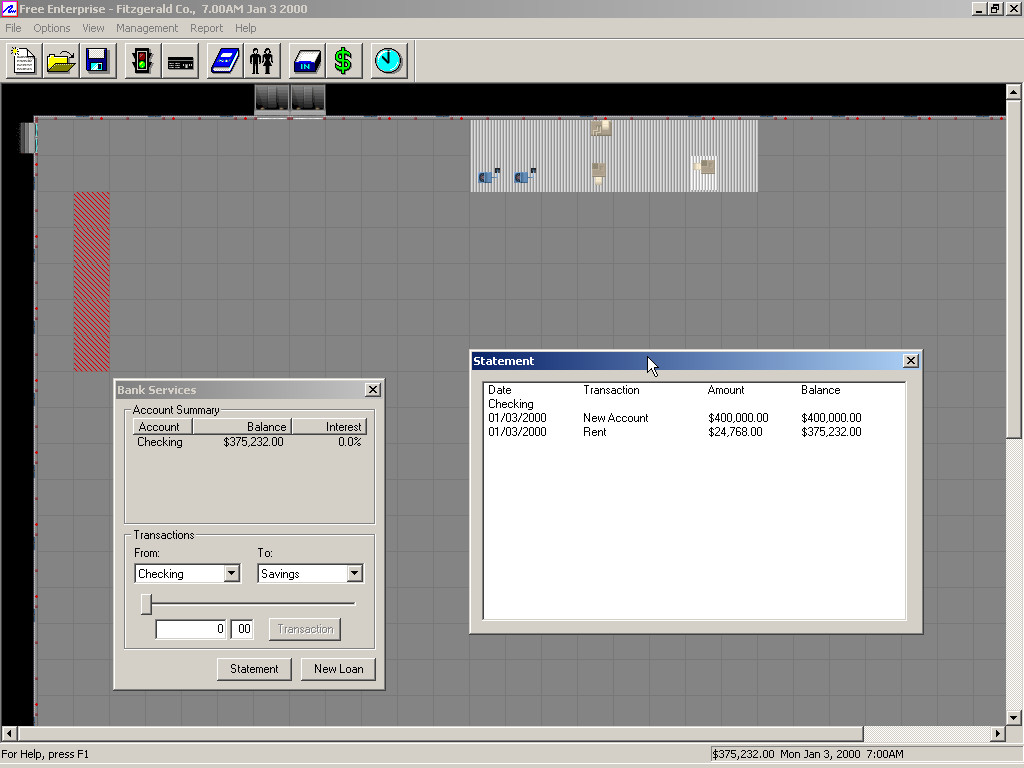Image resolution: width=1024 pixels, height=768 pixels.
Task: Click the IN tray inbox icon
Action: coord(306,61)
